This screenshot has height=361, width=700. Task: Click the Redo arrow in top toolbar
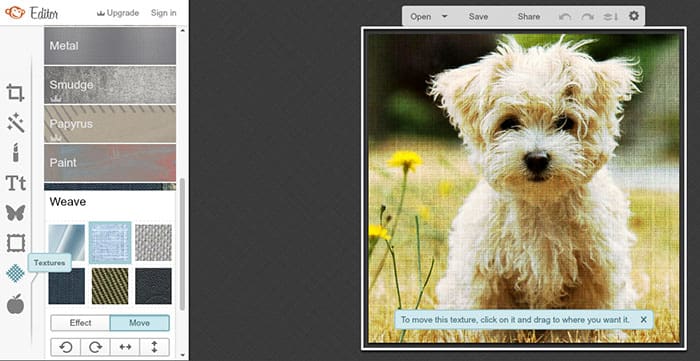[x=587, y=17]
